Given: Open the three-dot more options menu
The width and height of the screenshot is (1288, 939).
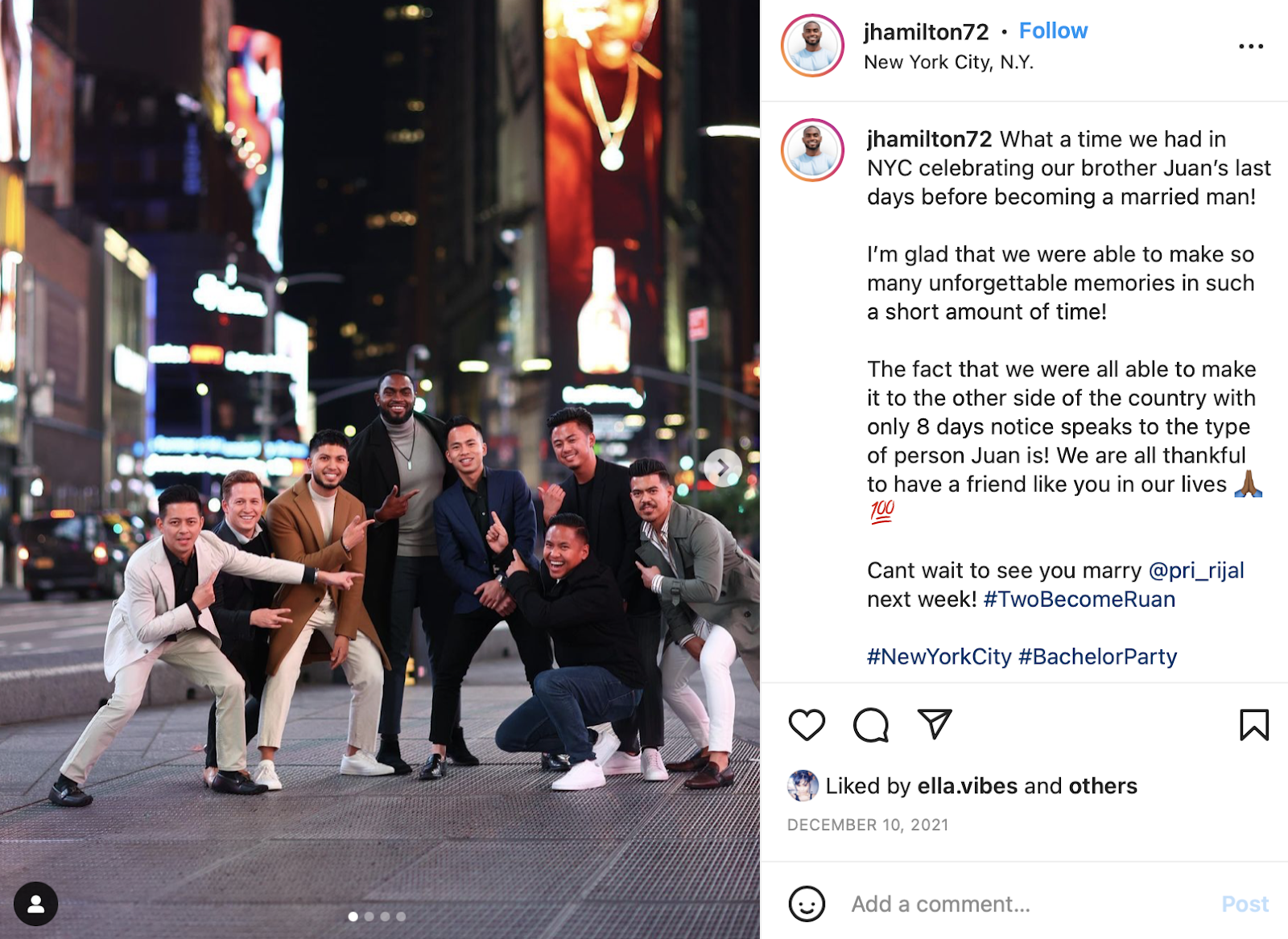Looking at the screenshot, I should [1251, 47].
